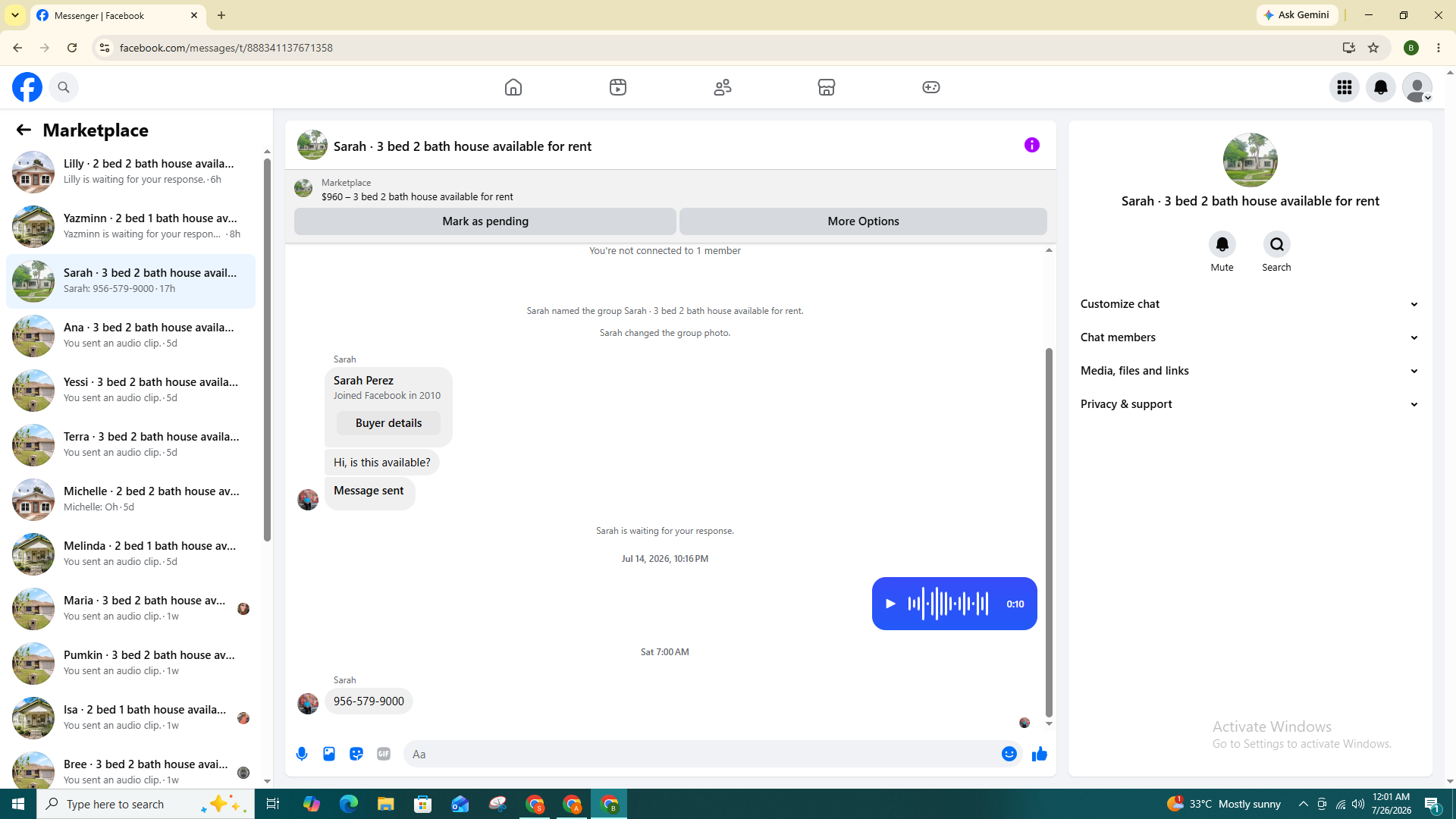Image resolution: width=1456 pixels, height=819 pixels.
Task: Focus the Aa message input field
Action: point(701,755)
